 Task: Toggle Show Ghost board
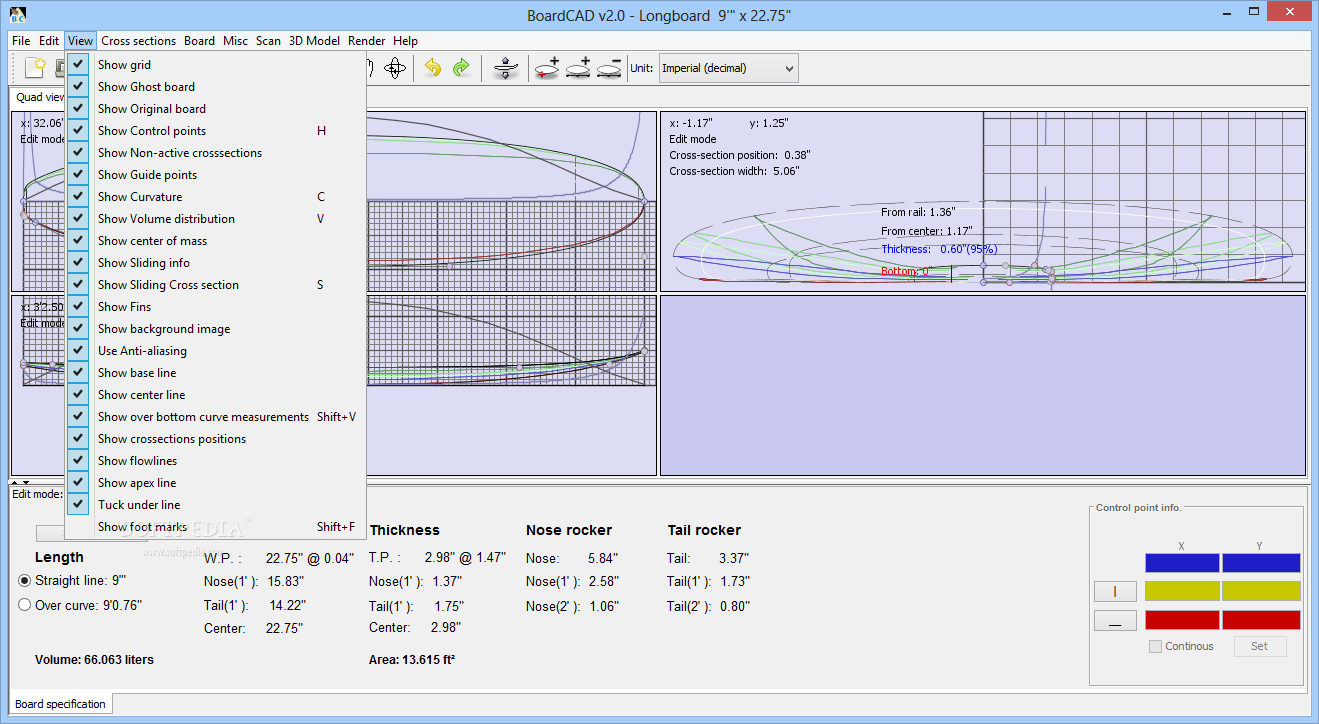(x=216, y=87)
